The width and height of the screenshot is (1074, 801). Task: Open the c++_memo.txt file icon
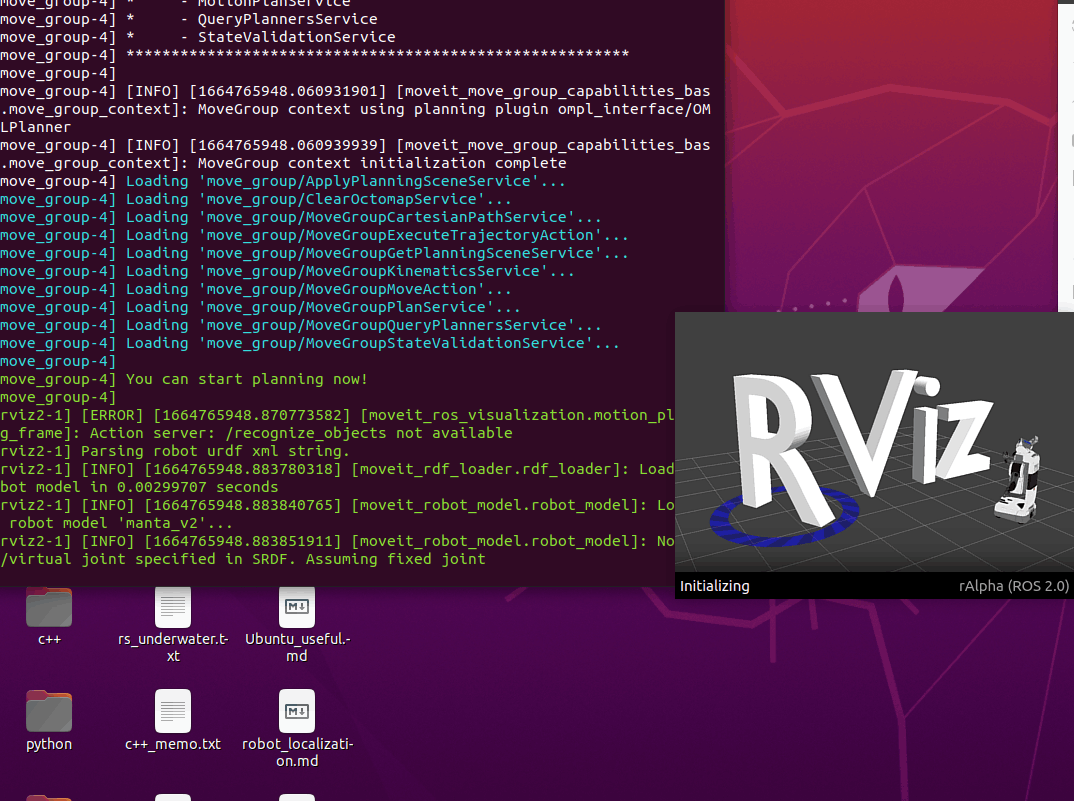tap(173, 711)
